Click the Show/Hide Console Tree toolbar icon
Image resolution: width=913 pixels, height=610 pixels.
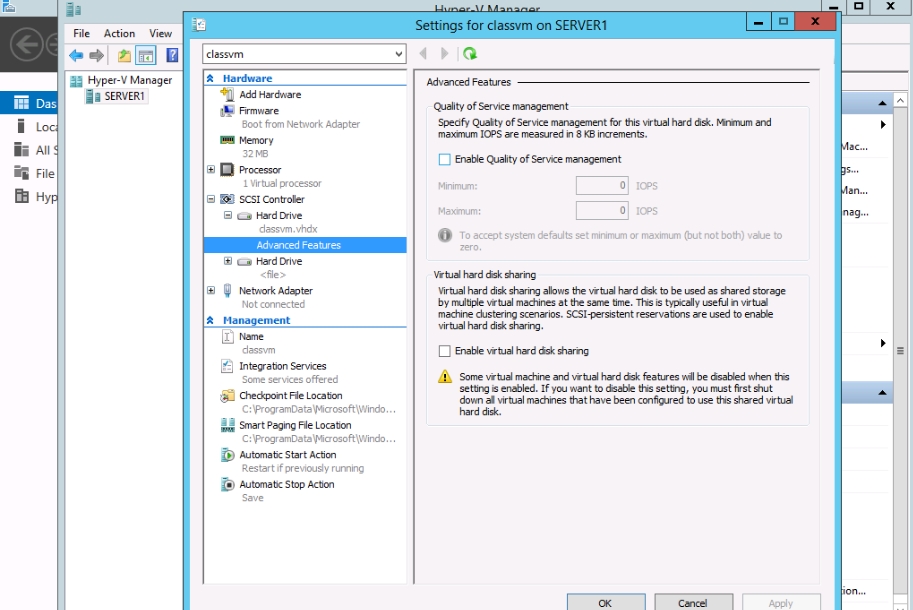pyautogui.click(x=146, y=55)
